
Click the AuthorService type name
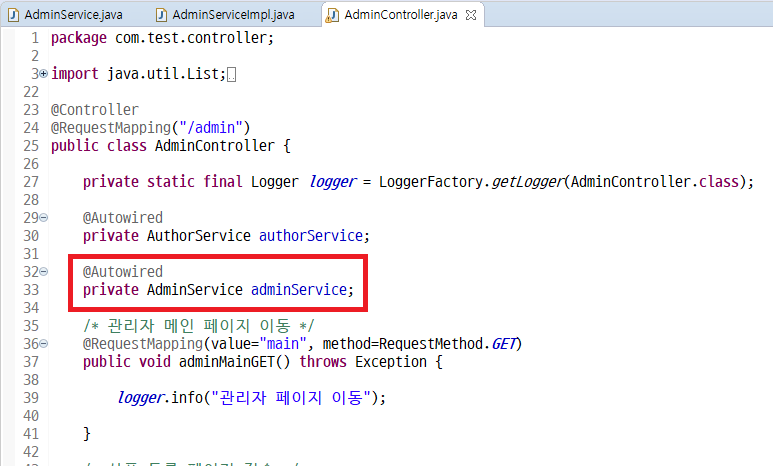click(x=199, y=236)
